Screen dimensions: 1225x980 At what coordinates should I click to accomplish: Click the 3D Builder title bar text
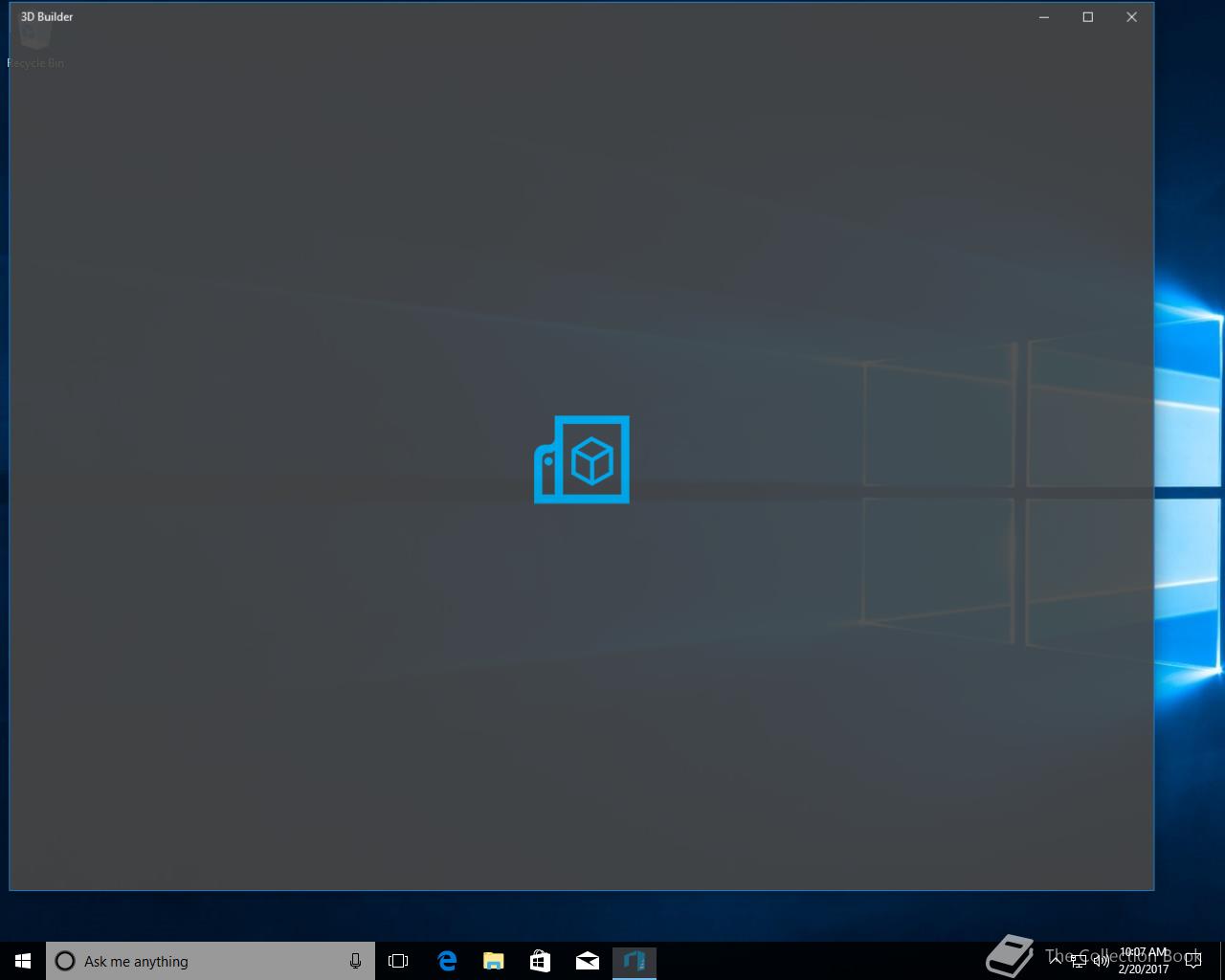(x=47, y=16)
